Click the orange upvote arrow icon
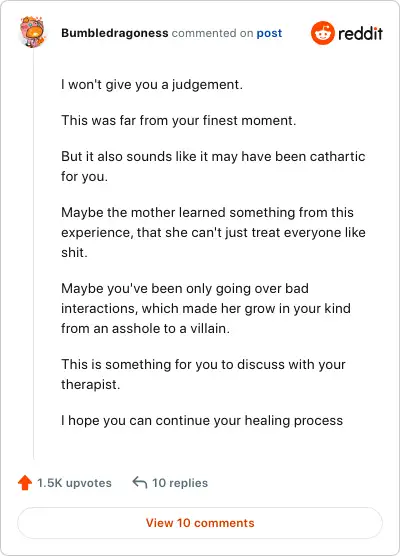This screenshot has height=556, width=400. click(x=25, y=483)
